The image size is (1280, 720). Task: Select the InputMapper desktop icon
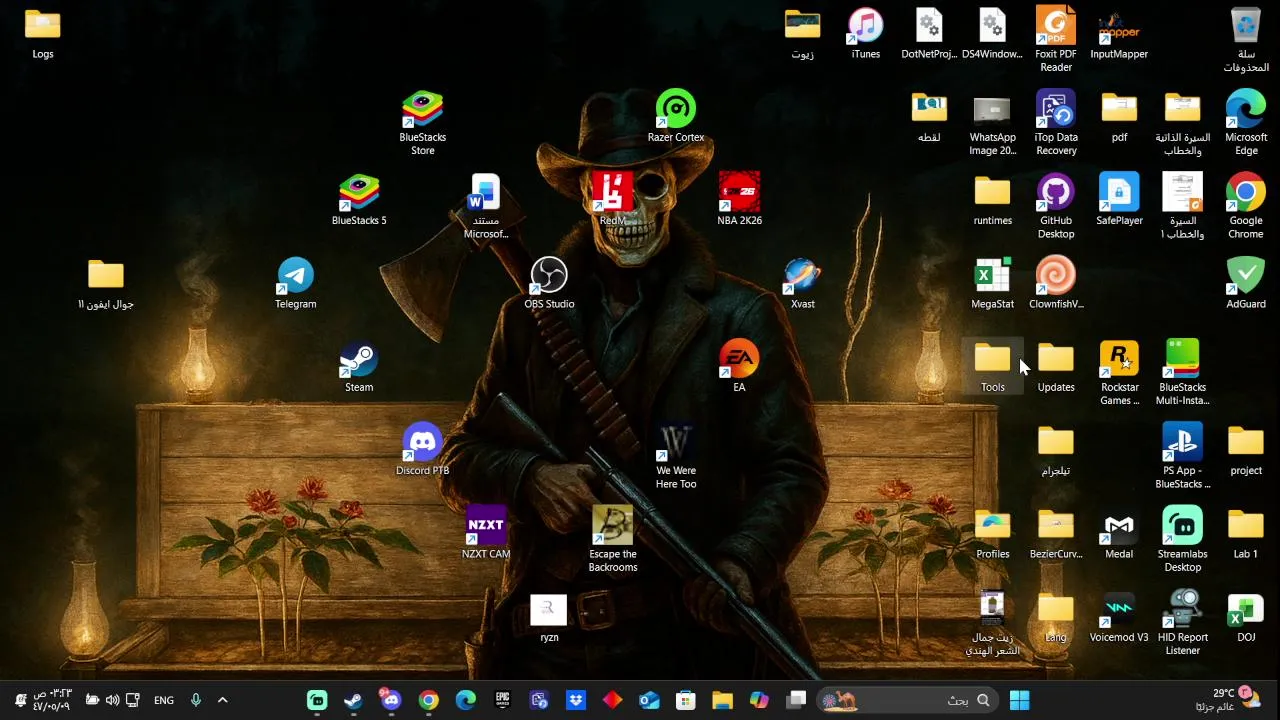tap(1119, 34)
